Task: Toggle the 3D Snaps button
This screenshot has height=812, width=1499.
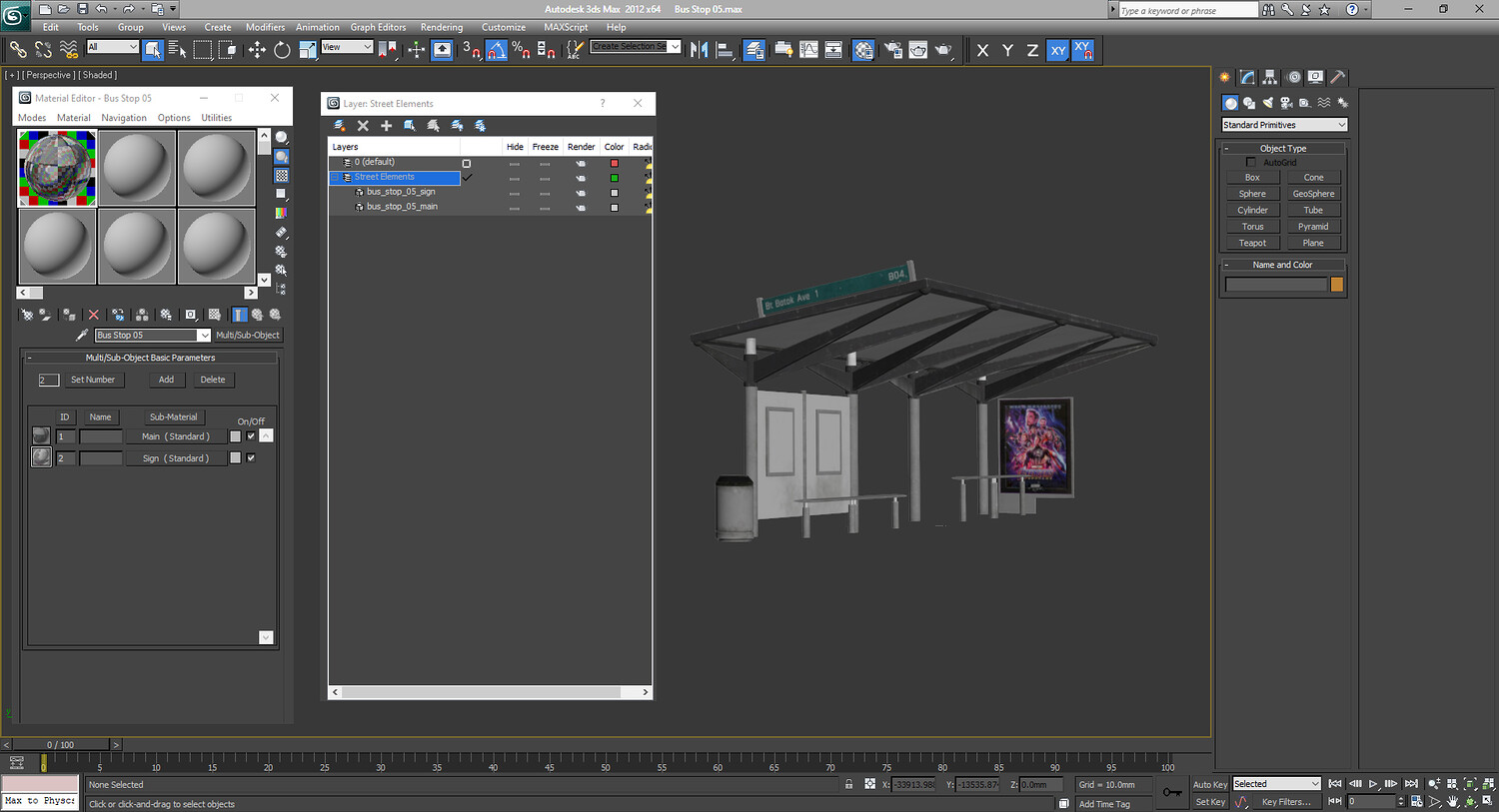Action: (x=471, y=49)
